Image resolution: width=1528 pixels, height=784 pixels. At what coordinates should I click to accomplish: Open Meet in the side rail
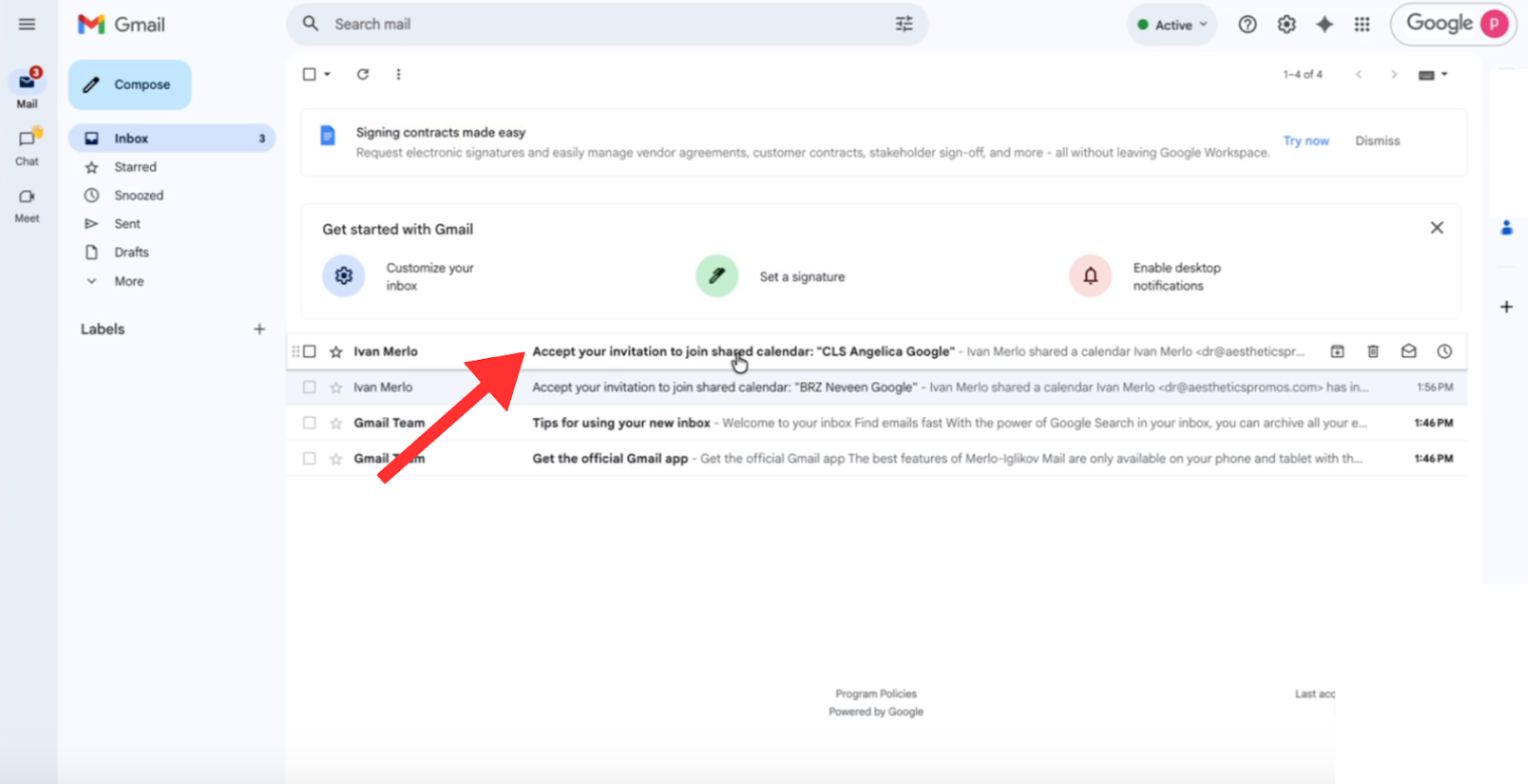(27, 204)
